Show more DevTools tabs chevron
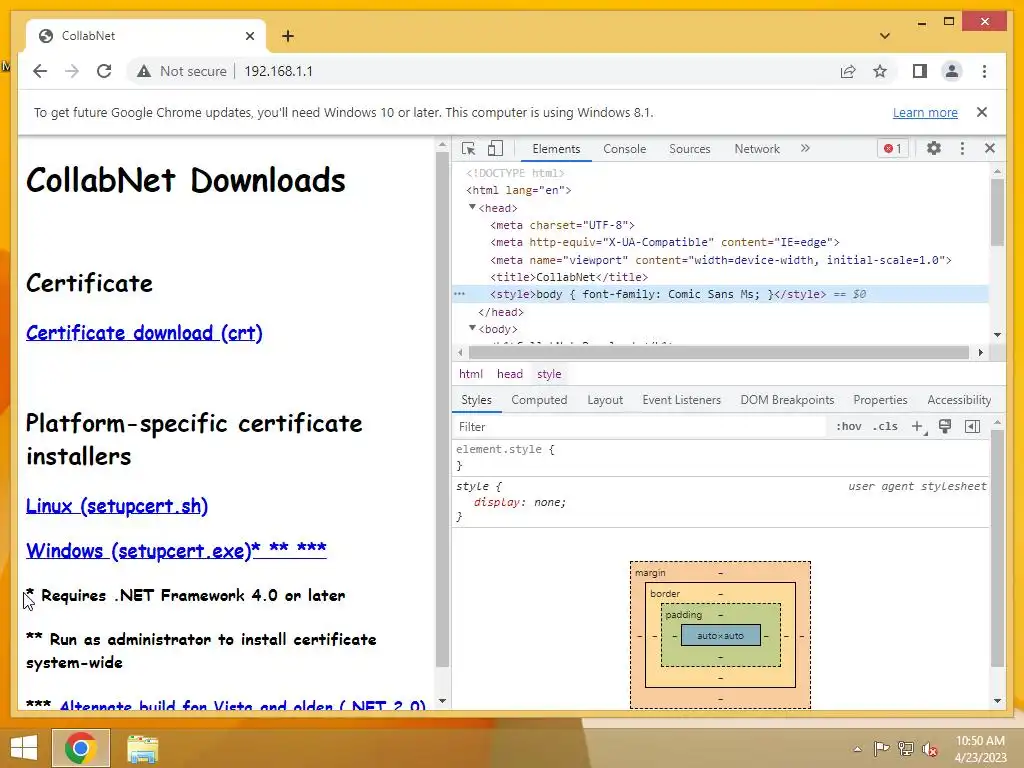The width and height of the screenshot is (1024, 768). tap(805, 148)
